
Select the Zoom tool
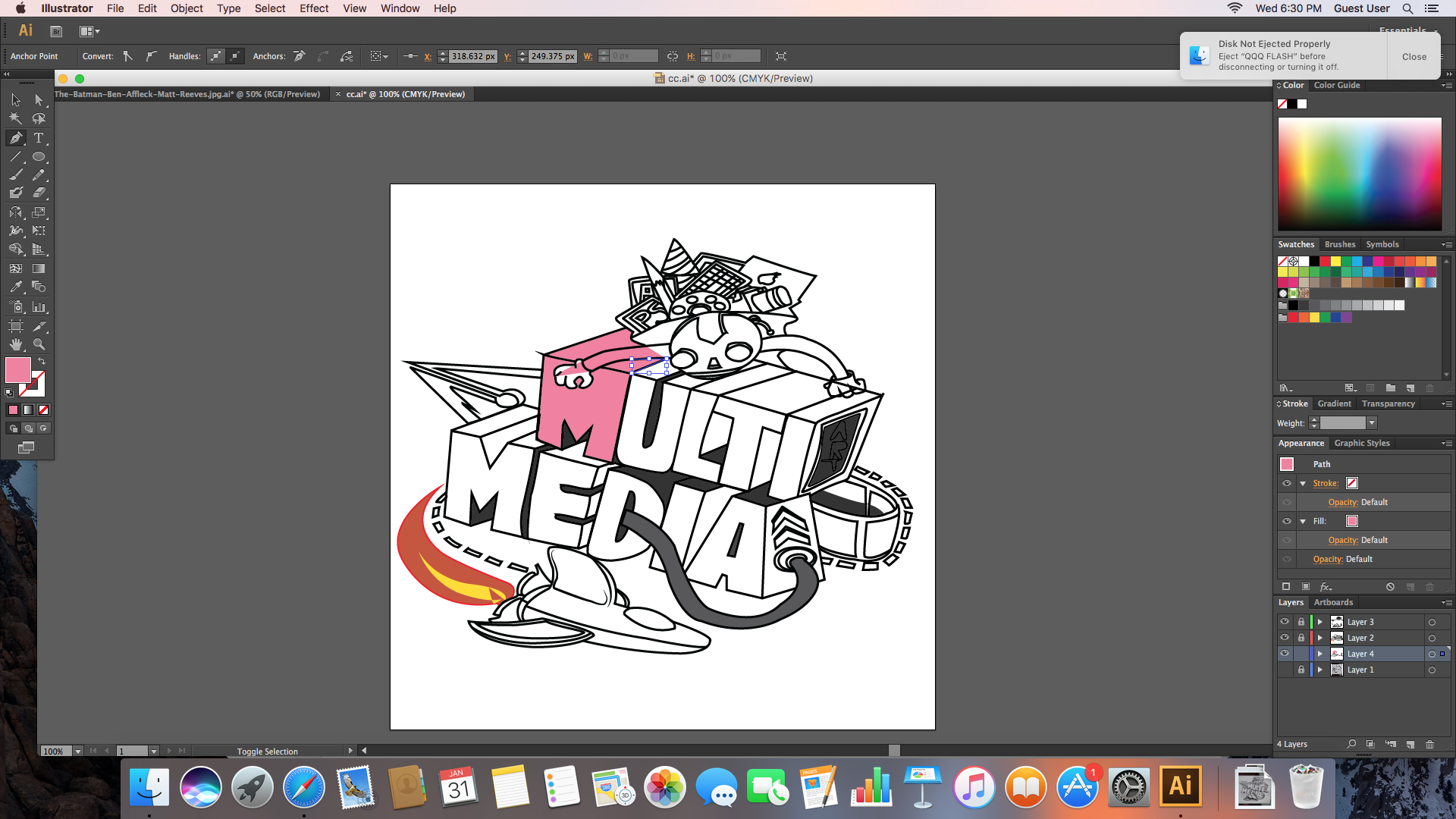(x=39, y=344)
